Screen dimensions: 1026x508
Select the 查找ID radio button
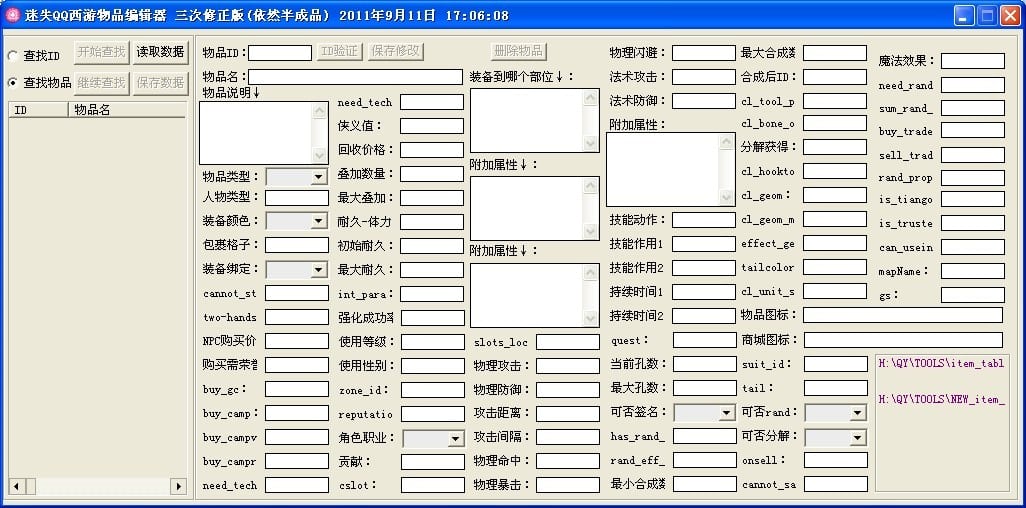pos(13,55)
